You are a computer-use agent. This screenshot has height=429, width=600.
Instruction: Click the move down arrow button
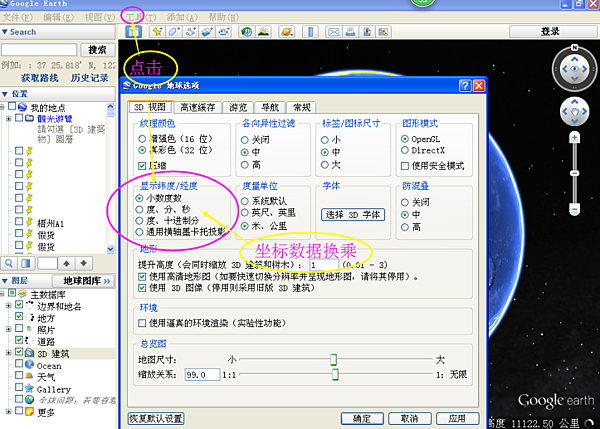click(x=84, y=263)
